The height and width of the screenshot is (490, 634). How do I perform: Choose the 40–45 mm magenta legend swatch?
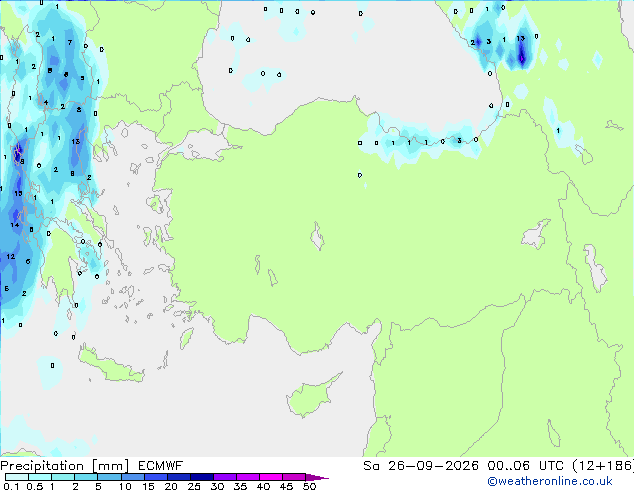271,477
